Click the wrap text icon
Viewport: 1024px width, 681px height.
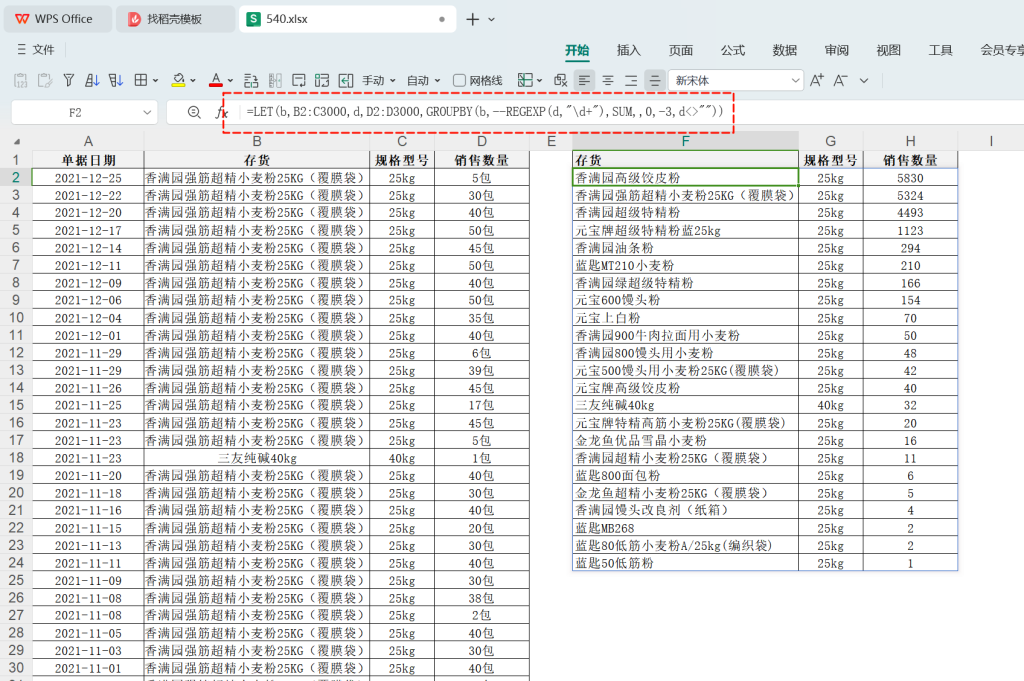coord(298,80)
